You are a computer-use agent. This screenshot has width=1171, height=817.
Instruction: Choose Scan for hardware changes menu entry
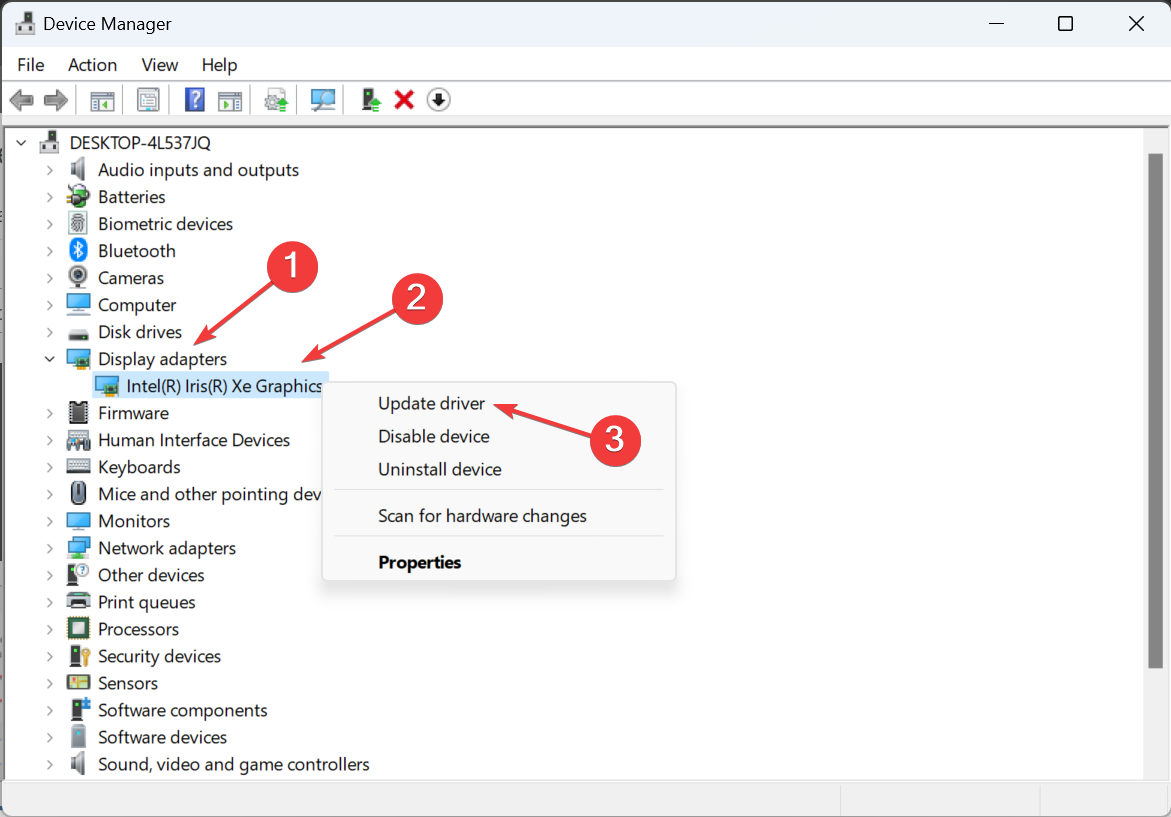point(482,515)
